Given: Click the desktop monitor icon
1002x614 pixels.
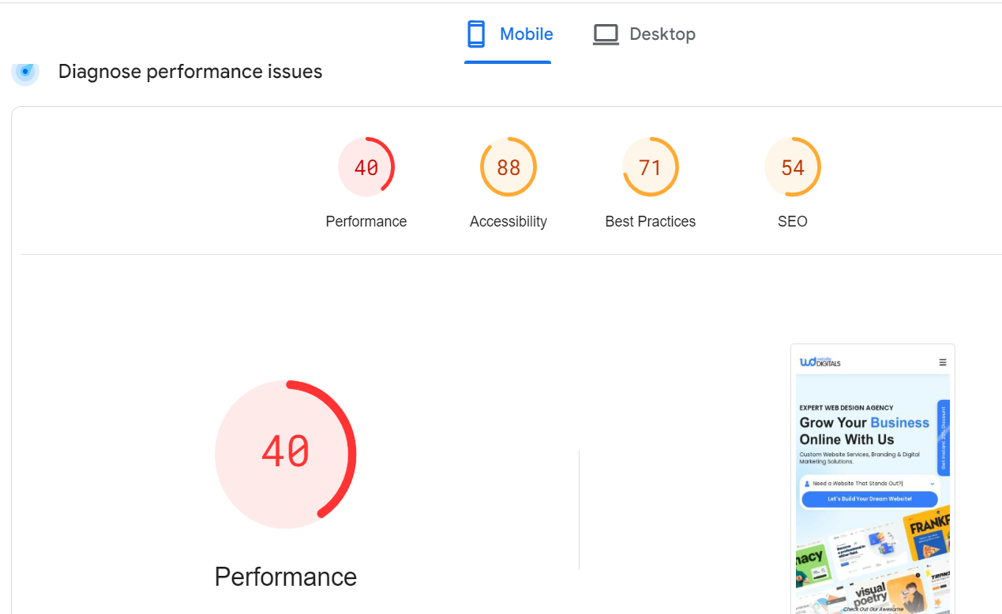Looking at the screenshot, I should (x=605, y=34).
